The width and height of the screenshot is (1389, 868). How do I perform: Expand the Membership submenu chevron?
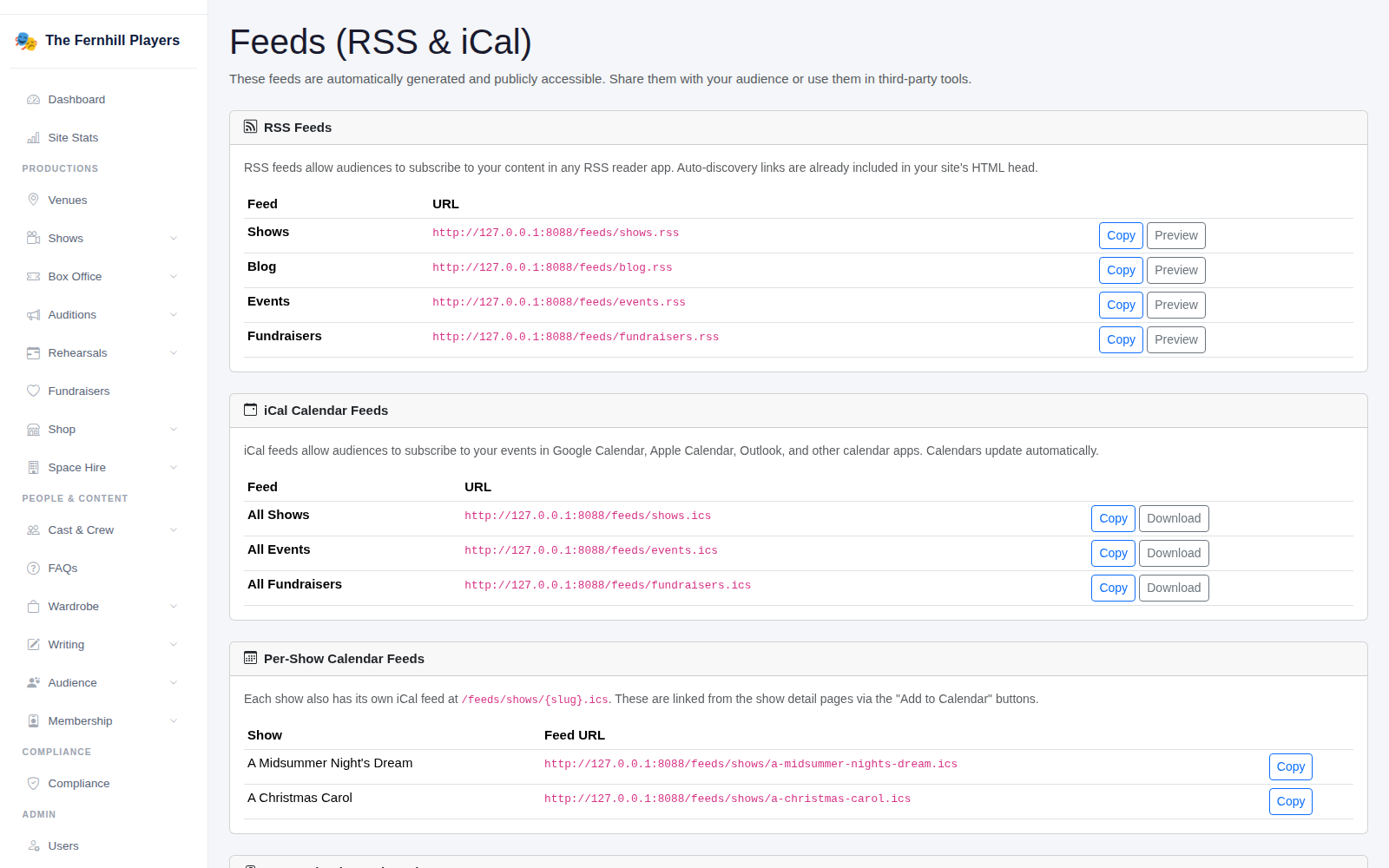point(174,720)
